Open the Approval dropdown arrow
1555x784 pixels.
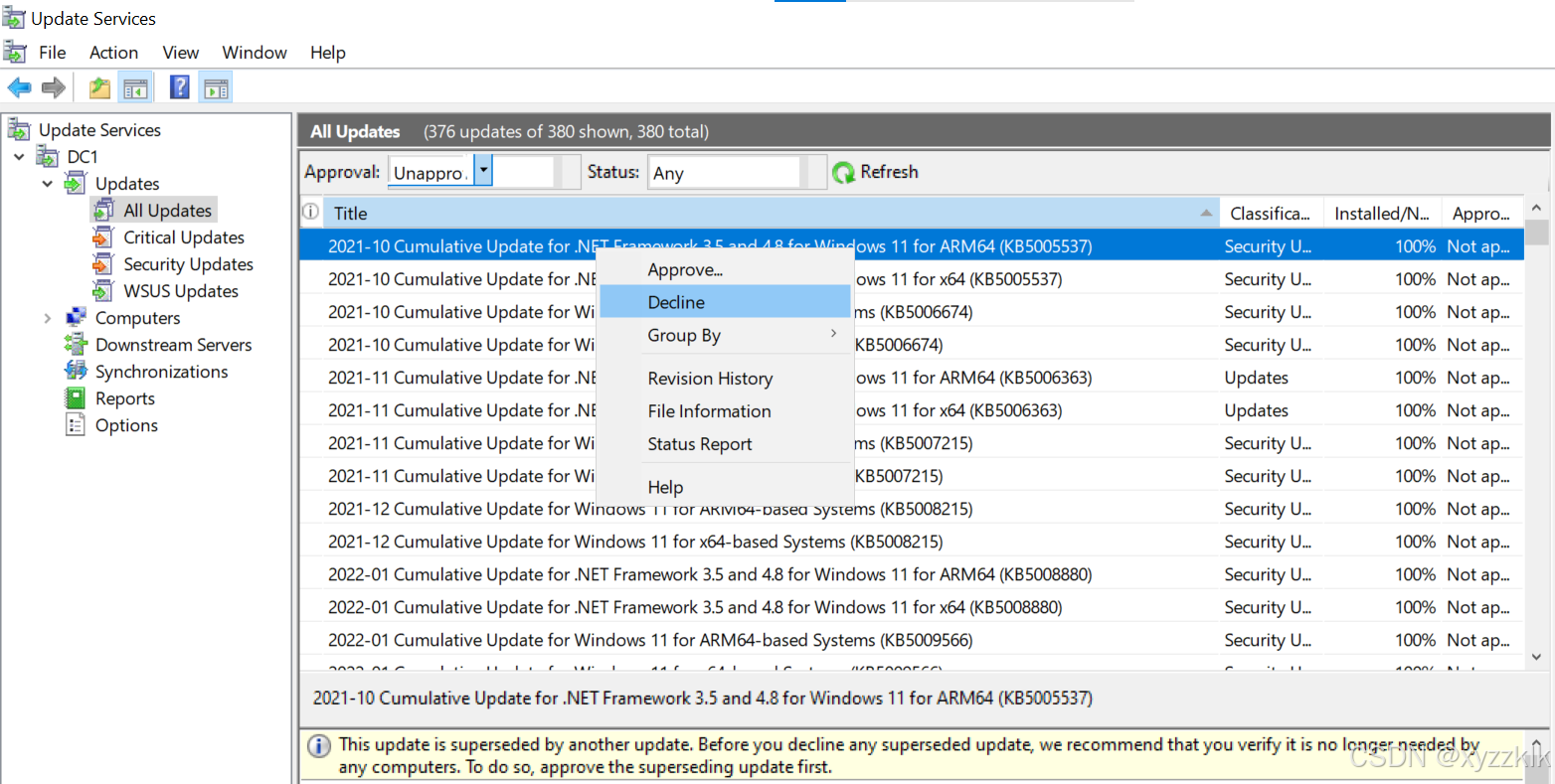click(x=482, y=172)
